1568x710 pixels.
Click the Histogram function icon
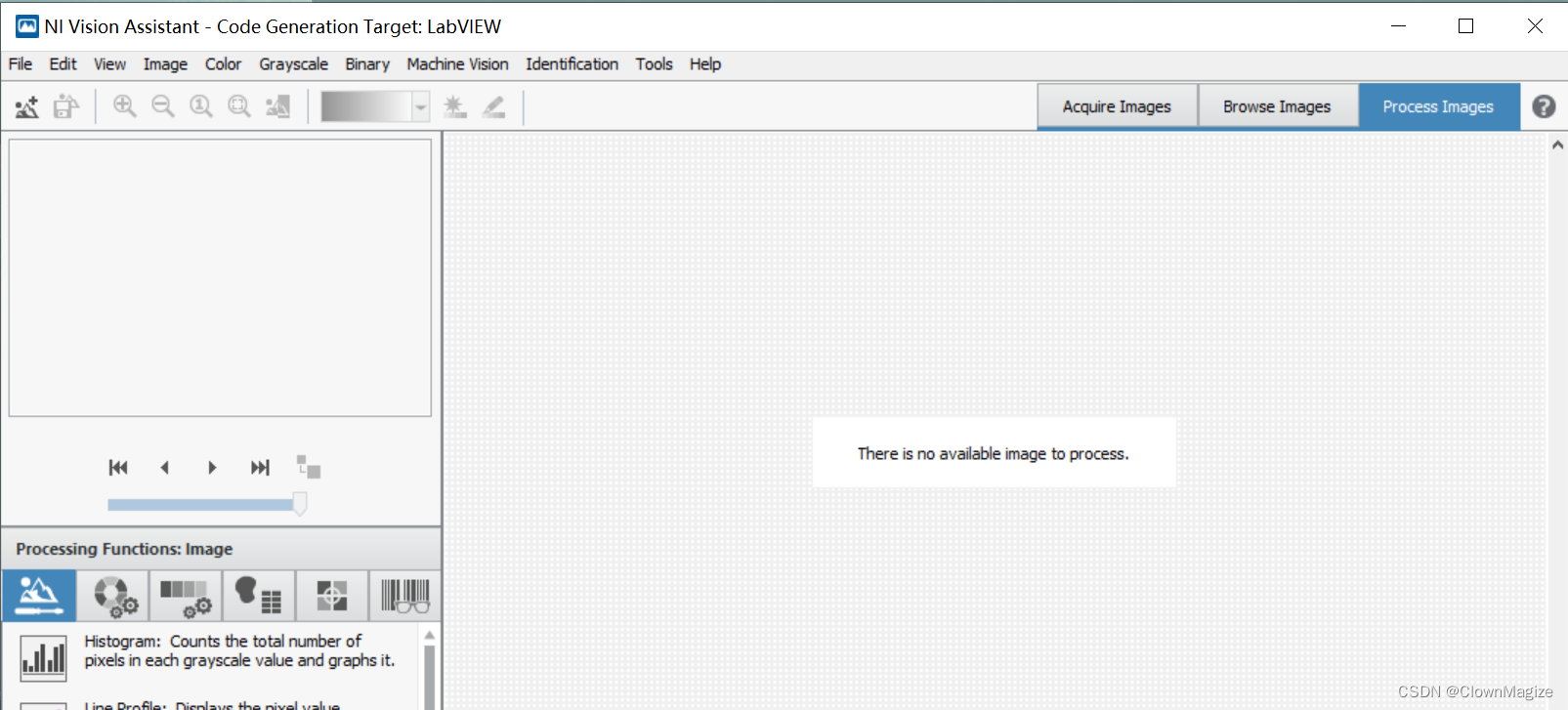43,657
